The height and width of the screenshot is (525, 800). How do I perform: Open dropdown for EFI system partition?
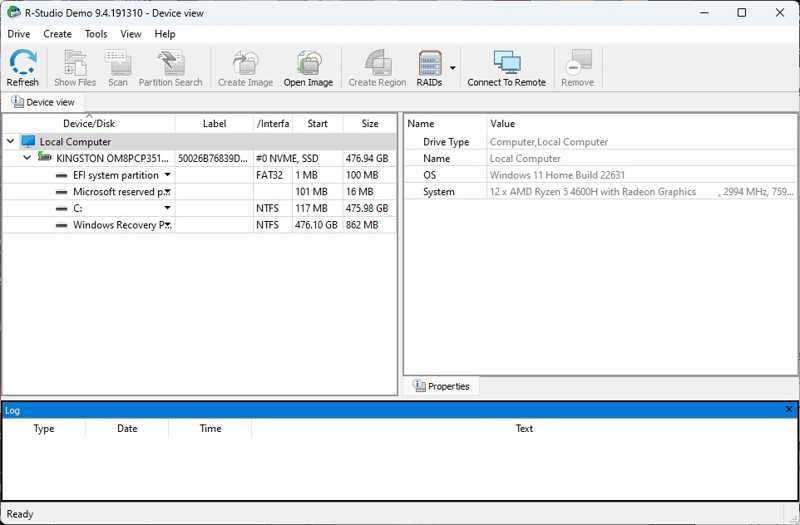tap(167, 175)
